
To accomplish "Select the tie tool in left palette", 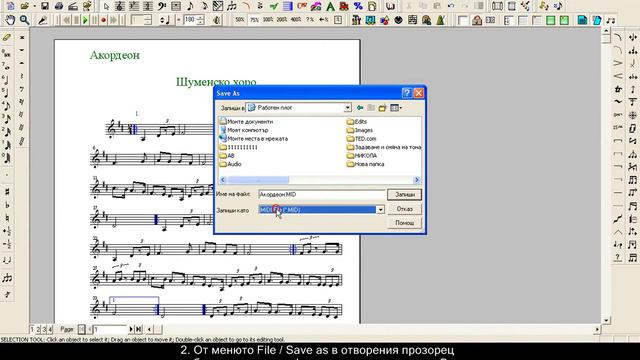I will (x=7, y=260).
